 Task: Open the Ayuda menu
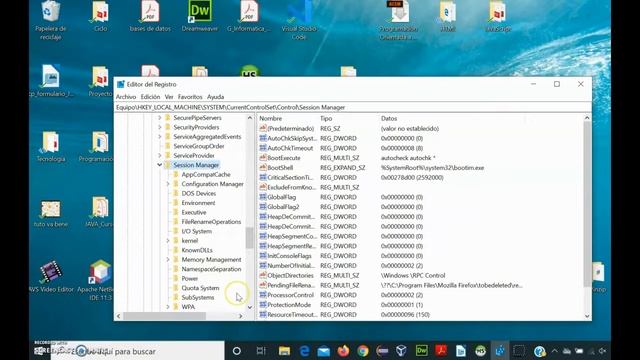tap(215, 97)
